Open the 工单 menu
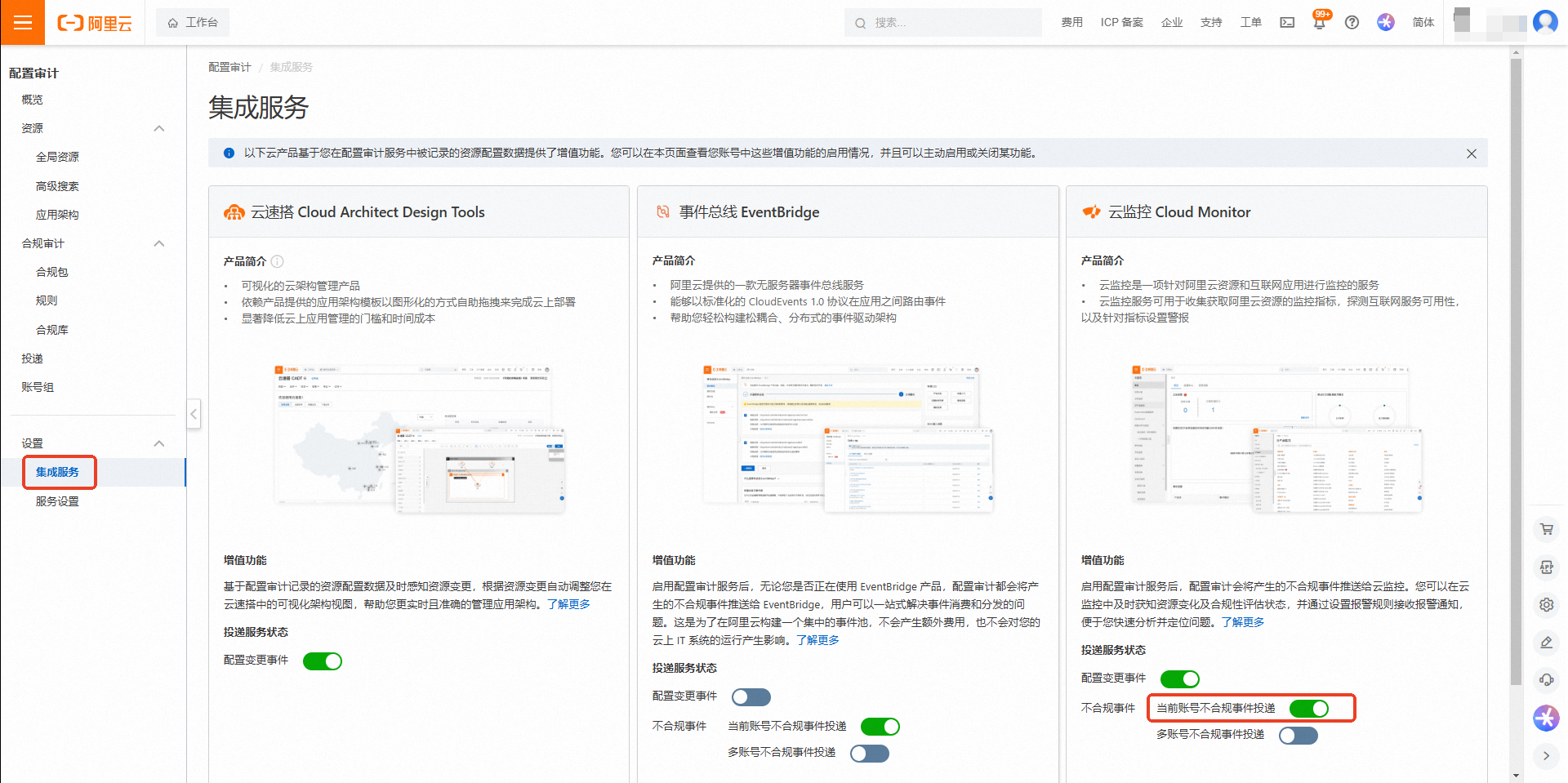 pyautogui.click(x=1250, y=23)
